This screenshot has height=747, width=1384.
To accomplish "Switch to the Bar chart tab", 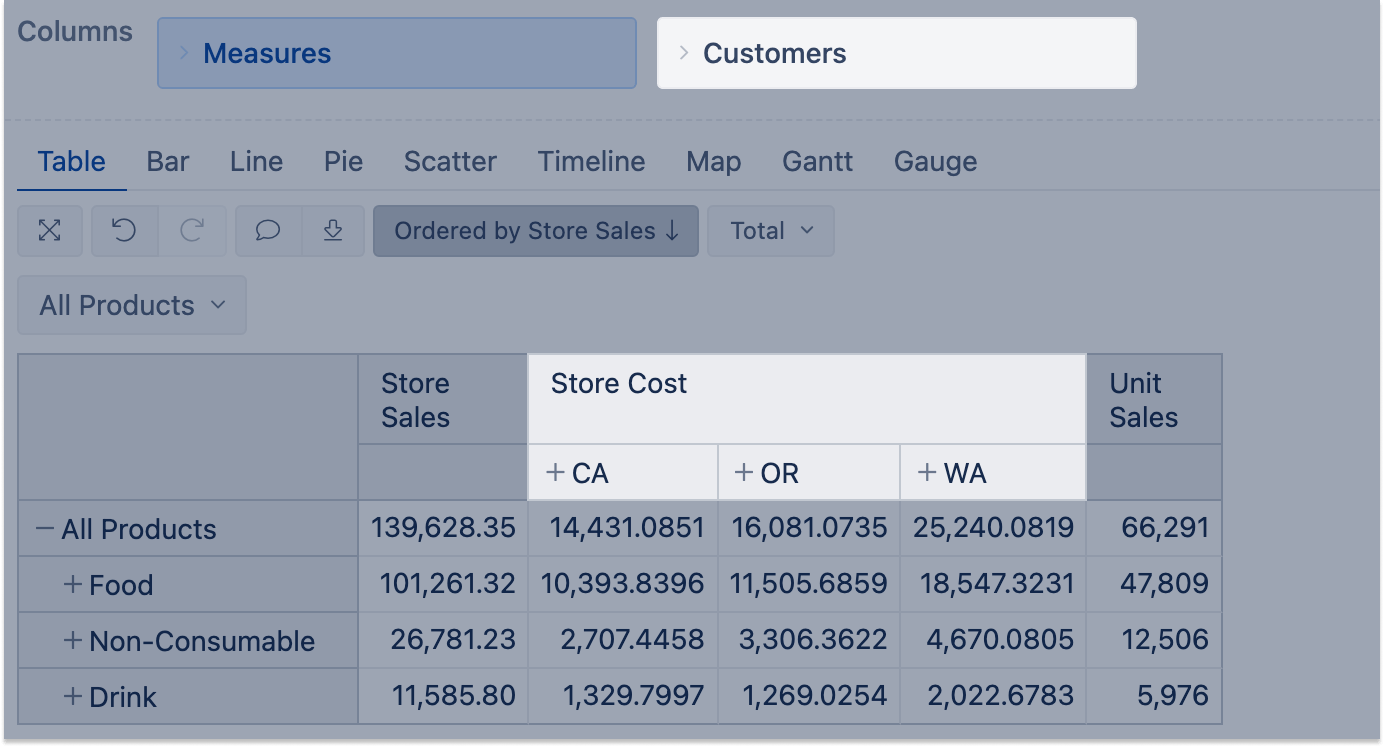I will [x=167, y=162].
